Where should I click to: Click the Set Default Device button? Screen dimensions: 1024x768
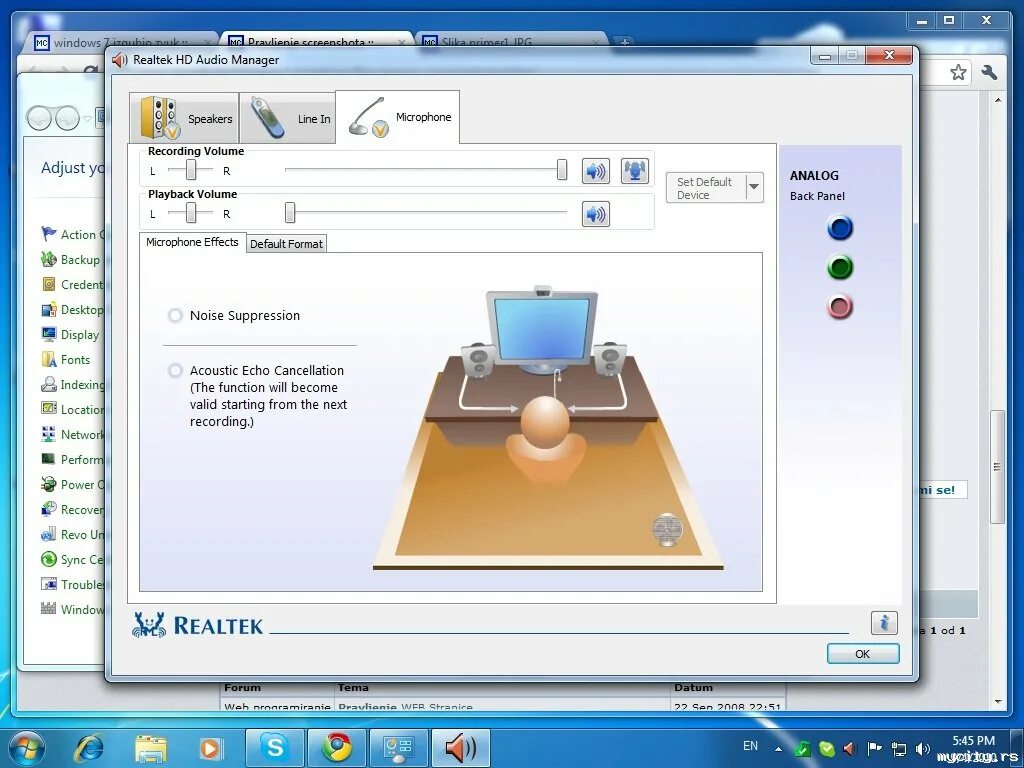point(706,188)
